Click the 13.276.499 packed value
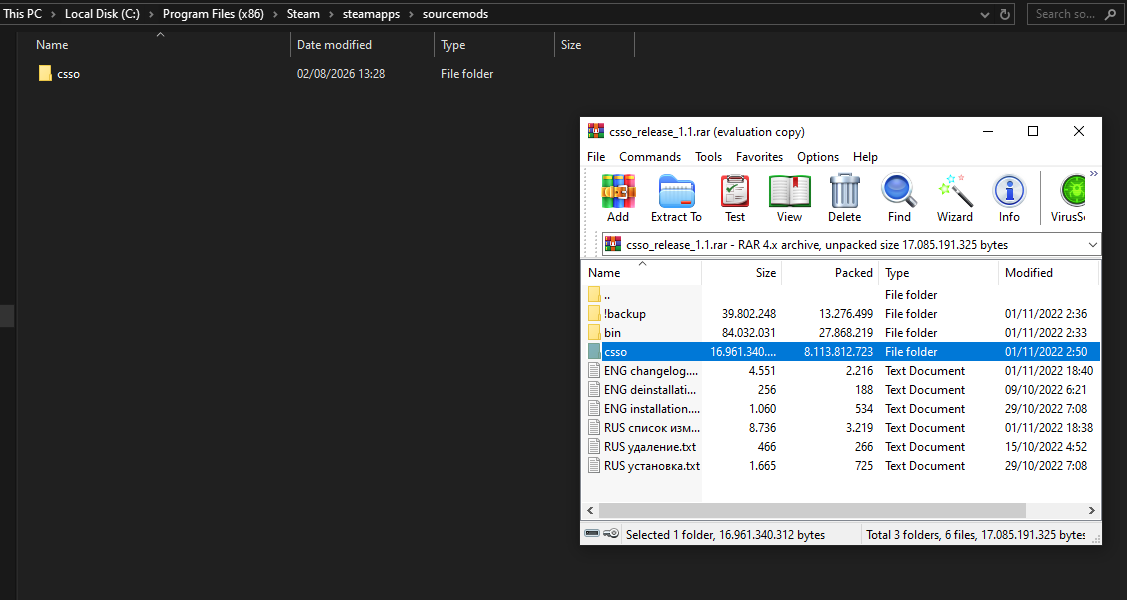 [846, 313]
